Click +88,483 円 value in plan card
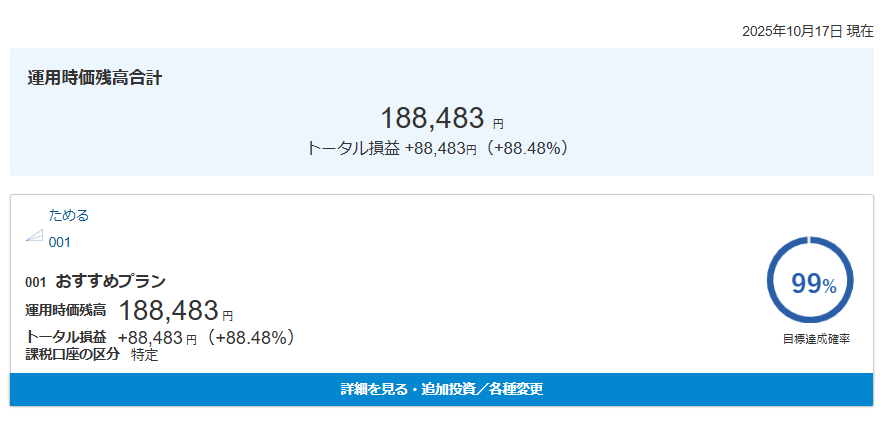This screenshot has height=422, width=880. click(x=157, y=338)
